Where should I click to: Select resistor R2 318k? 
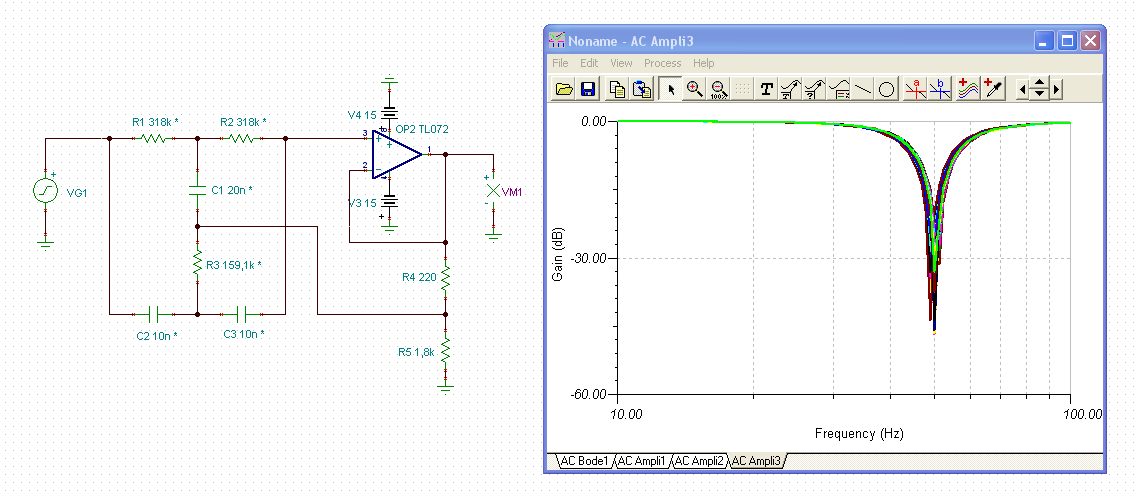point(241,138)
